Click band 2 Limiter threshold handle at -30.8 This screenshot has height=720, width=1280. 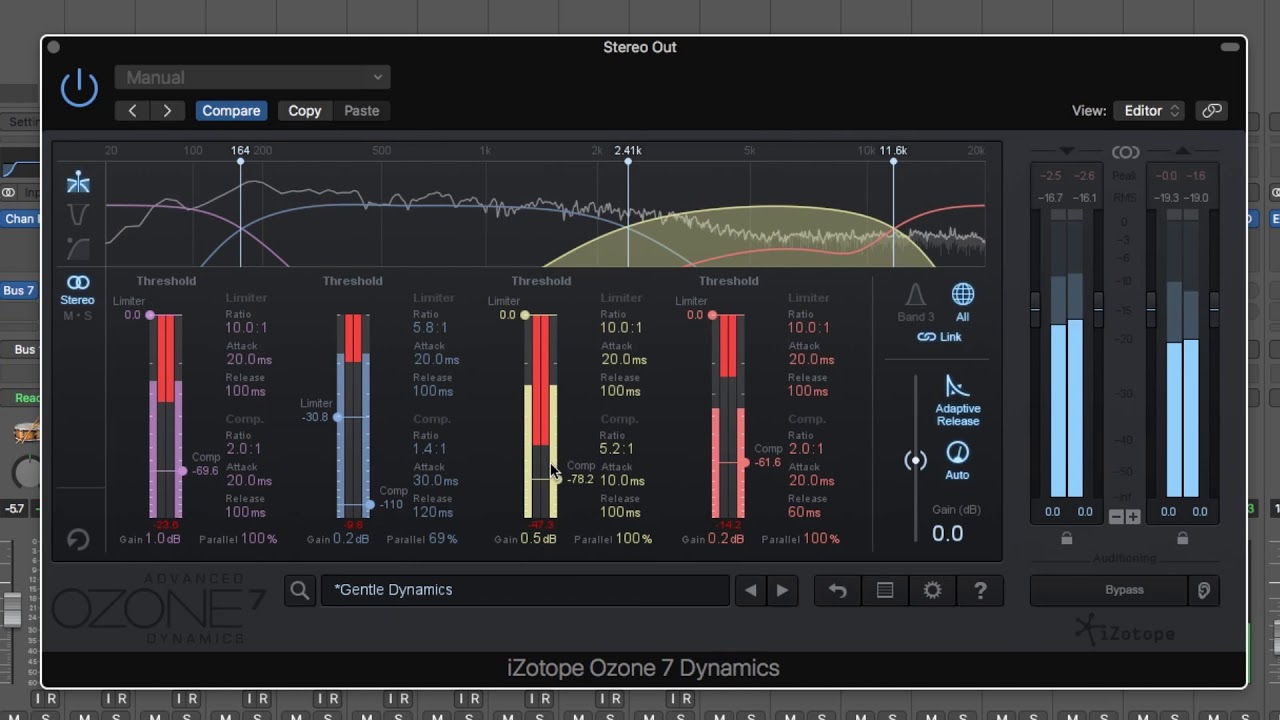[x=337, y=417]
